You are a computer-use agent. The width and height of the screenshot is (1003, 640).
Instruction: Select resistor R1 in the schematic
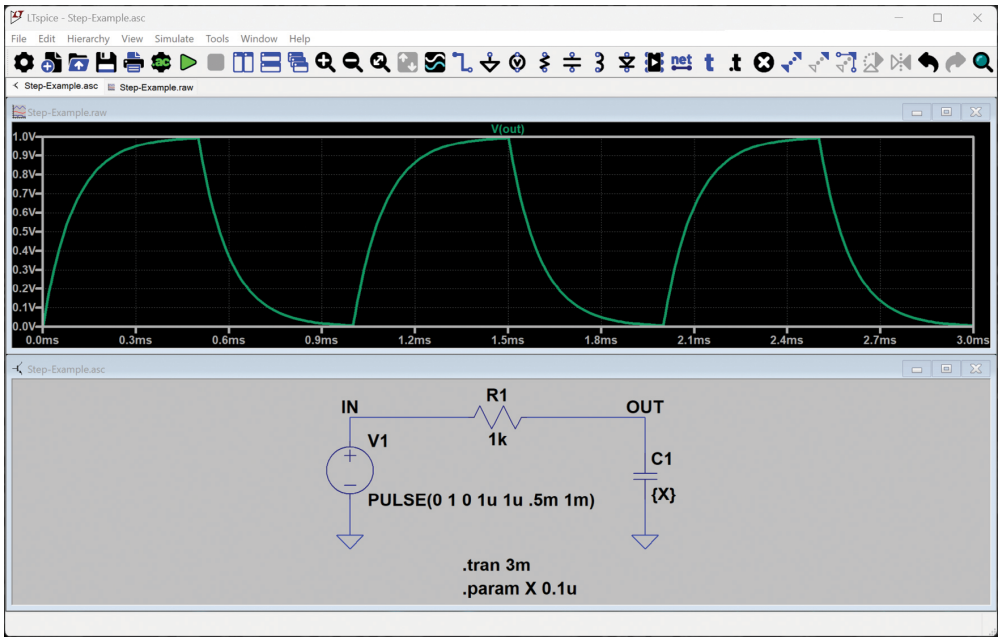tap(497, 418)
